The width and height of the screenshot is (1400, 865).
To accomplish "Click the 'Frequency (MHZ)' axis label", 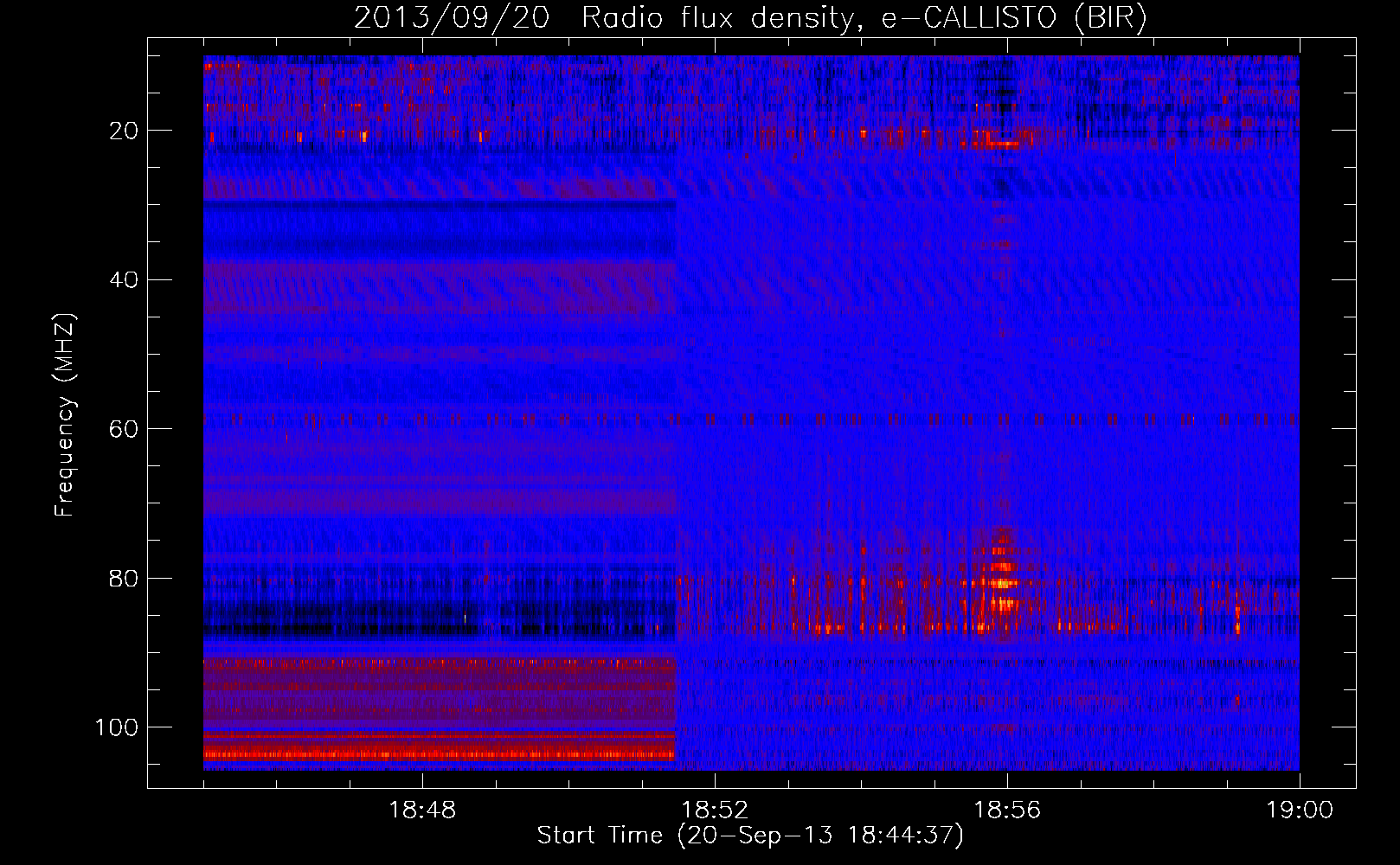I will (x=65, y=415).
